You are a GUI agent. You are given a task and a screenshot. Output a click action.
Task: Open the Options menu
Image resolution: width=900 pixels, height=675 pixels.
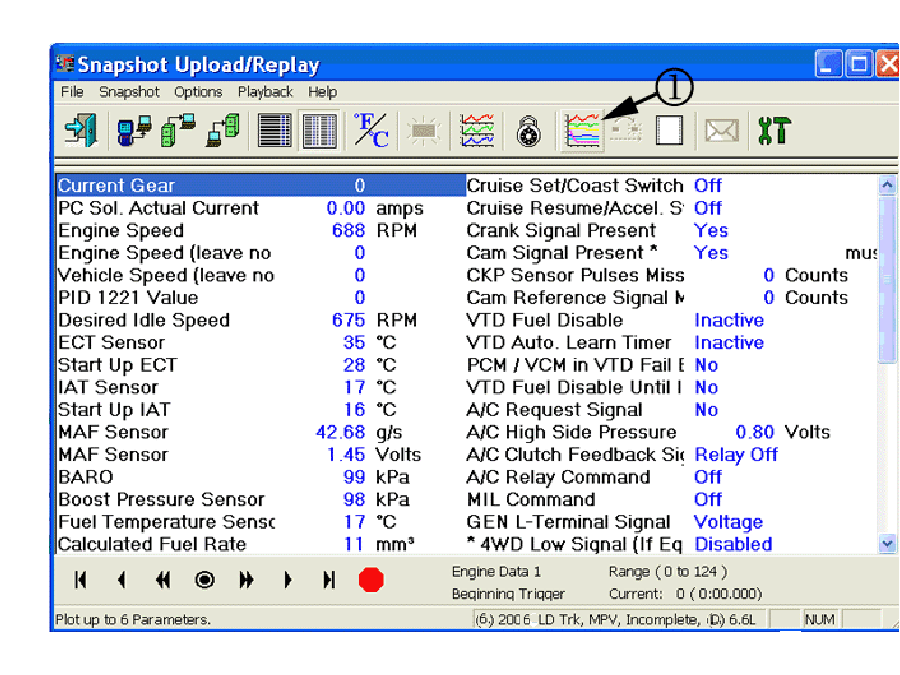click(x=198, y=92)
